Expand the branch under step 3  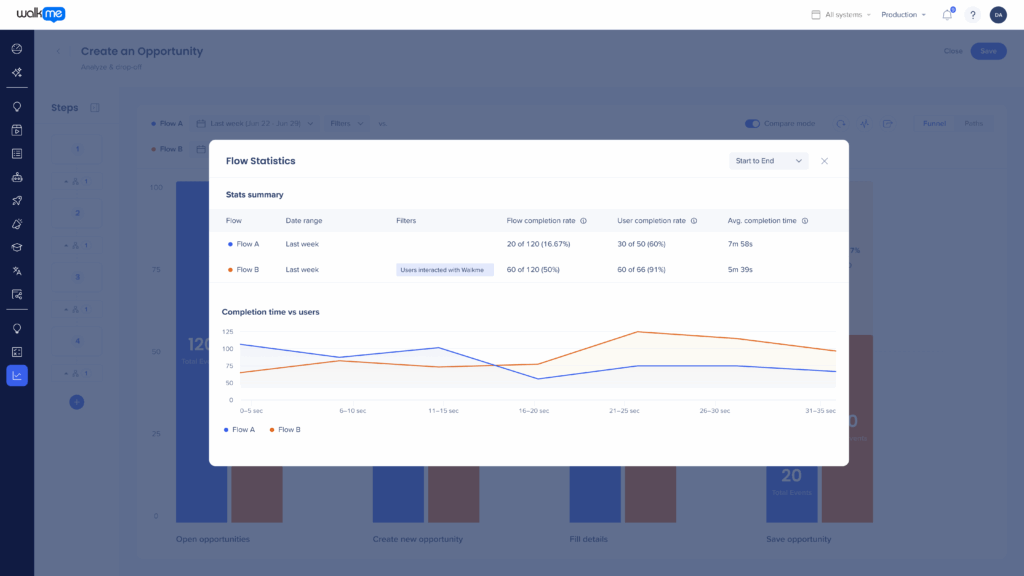coord(76,310)
